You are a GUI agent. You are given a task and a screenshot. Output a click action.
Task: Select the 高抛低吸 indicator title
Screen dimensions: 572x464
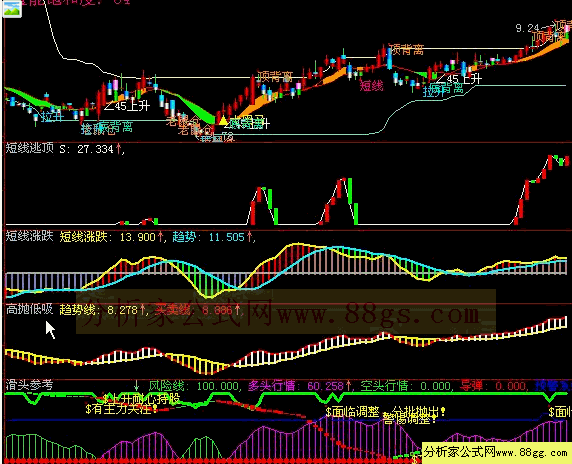30,309
